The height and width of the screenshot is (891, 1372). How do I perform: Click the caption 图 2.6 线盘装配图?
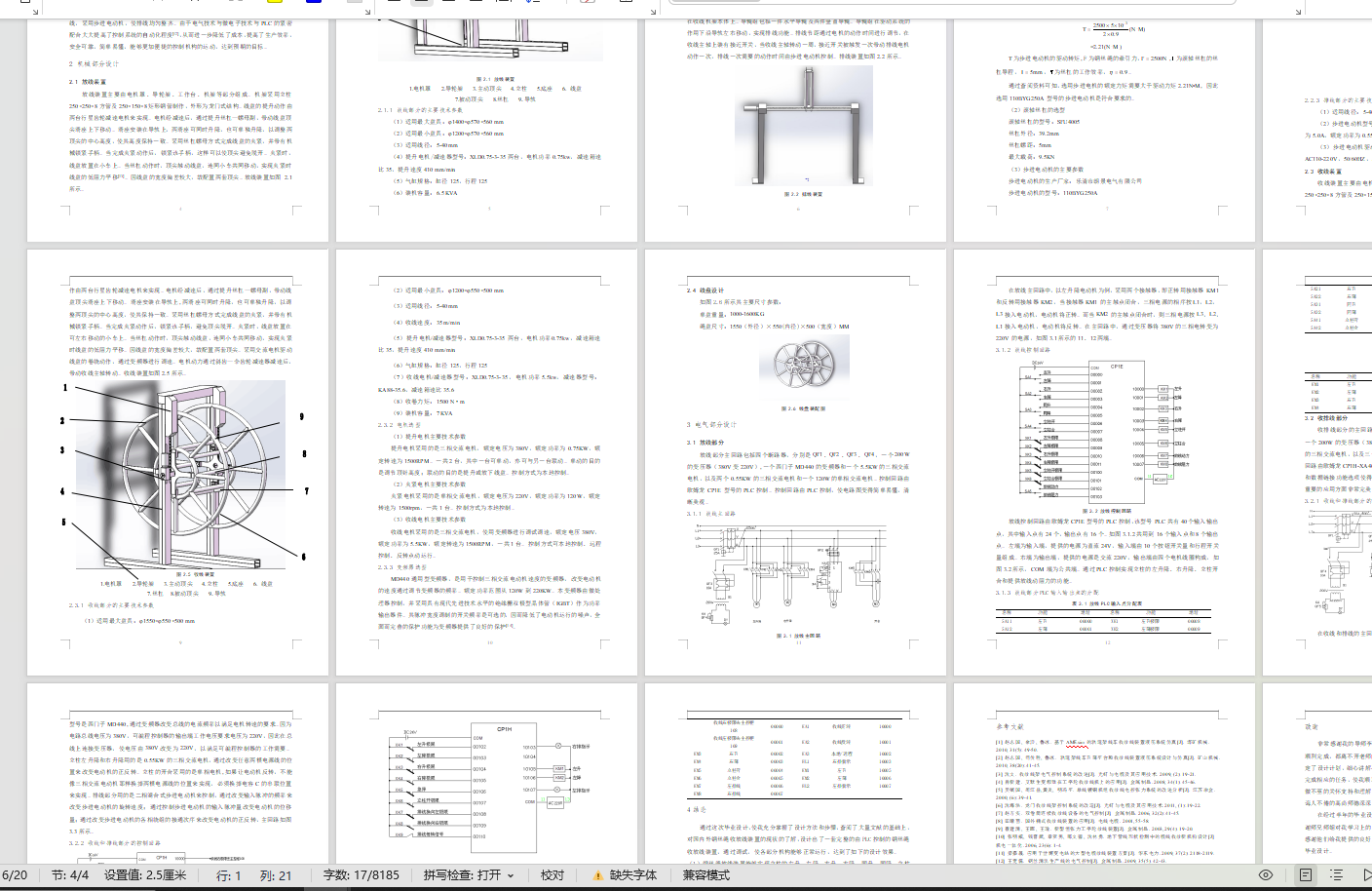803,409
